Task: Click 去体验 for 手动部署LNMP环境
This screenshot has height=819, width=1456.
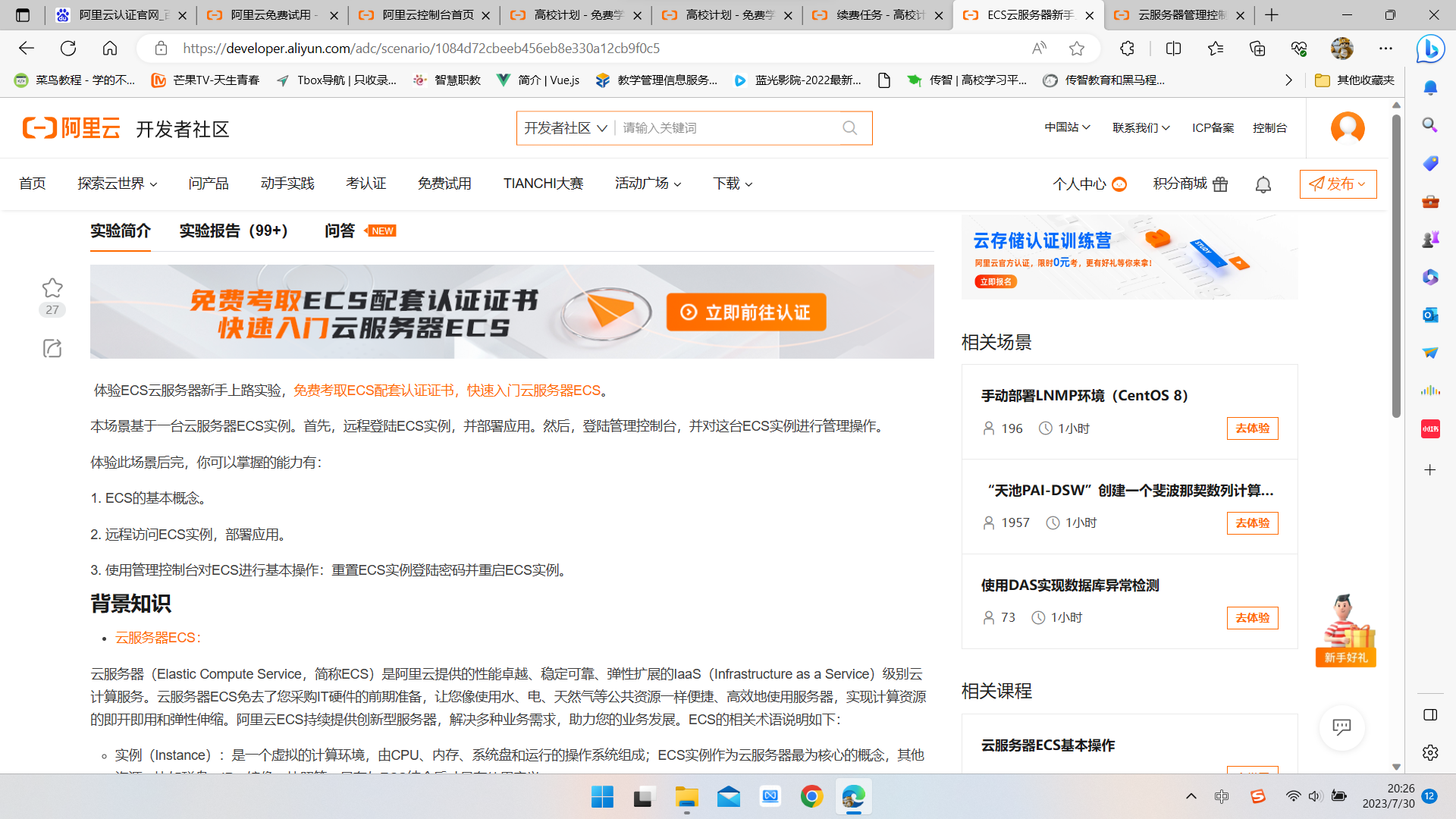Action: point(1252,428)
